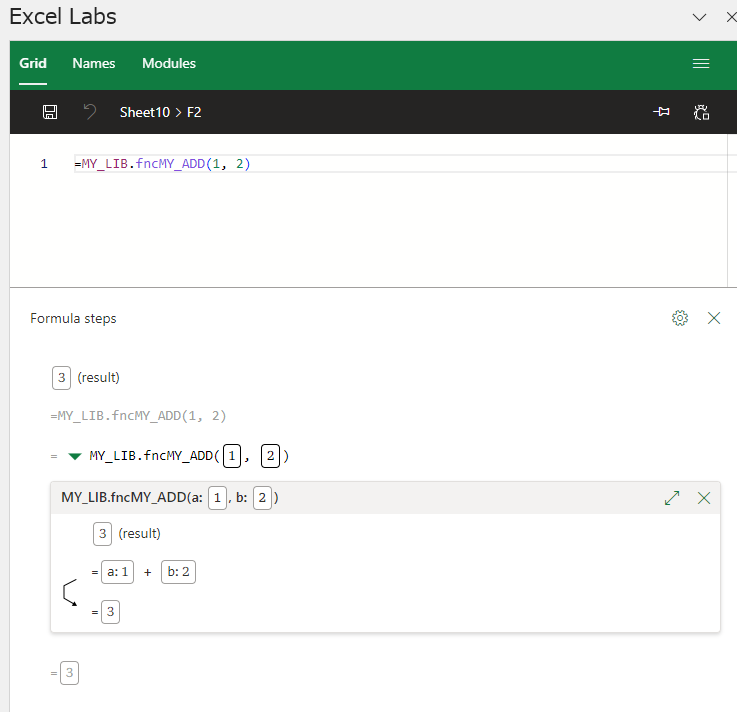The image size is (737, 712).
Task: Click argument 1 box in function step
Action: pos(232,456)
